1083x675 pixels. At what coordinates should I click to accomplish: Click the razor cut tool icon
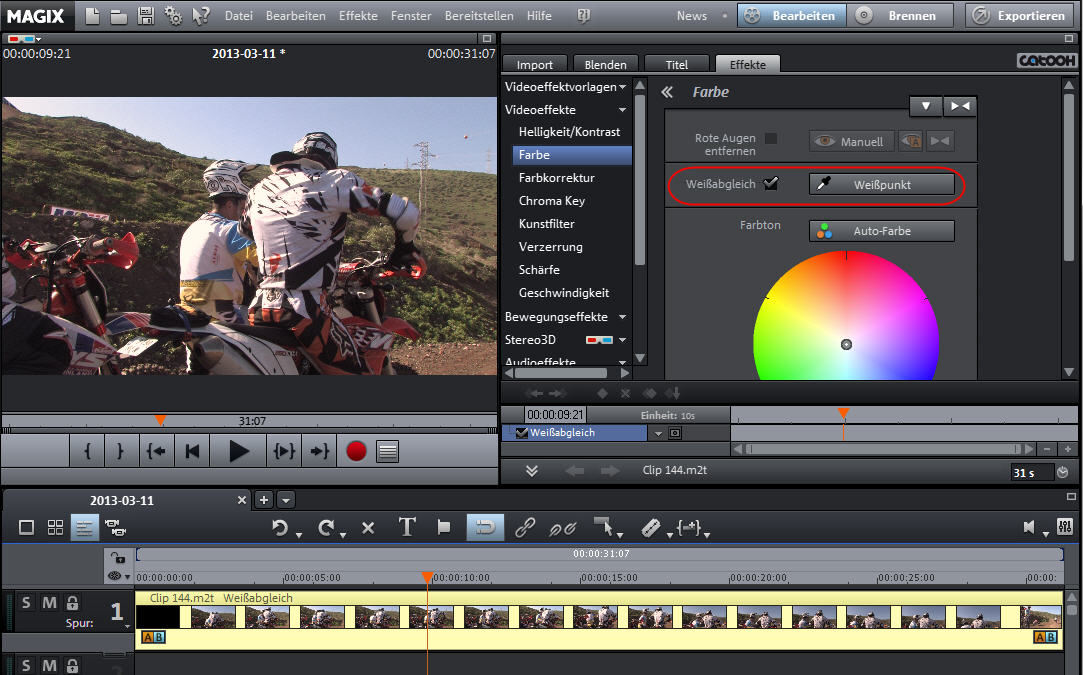[x=650, y=528]
